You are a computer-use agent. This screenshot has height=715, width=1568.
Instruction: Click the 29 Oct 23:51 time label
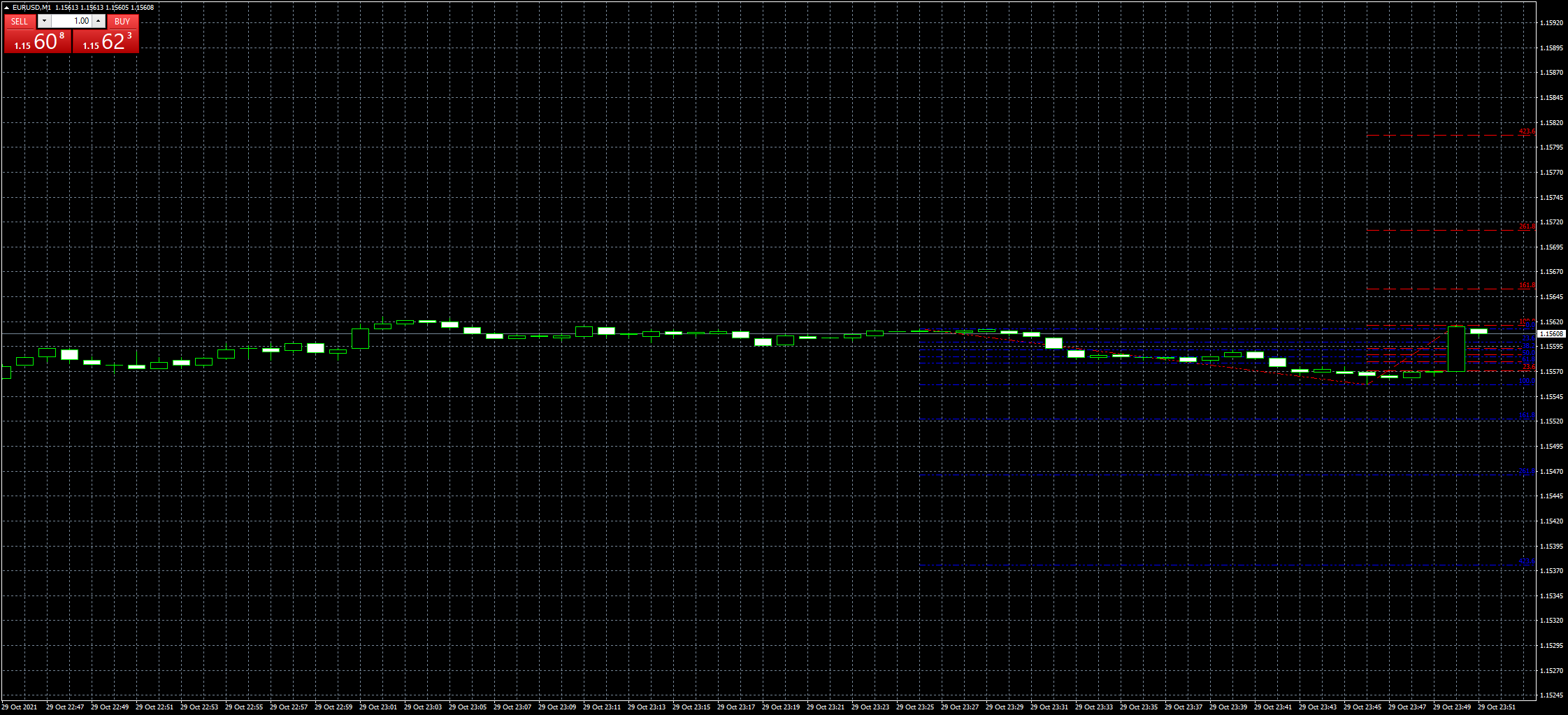click(x=1497, y=707)
